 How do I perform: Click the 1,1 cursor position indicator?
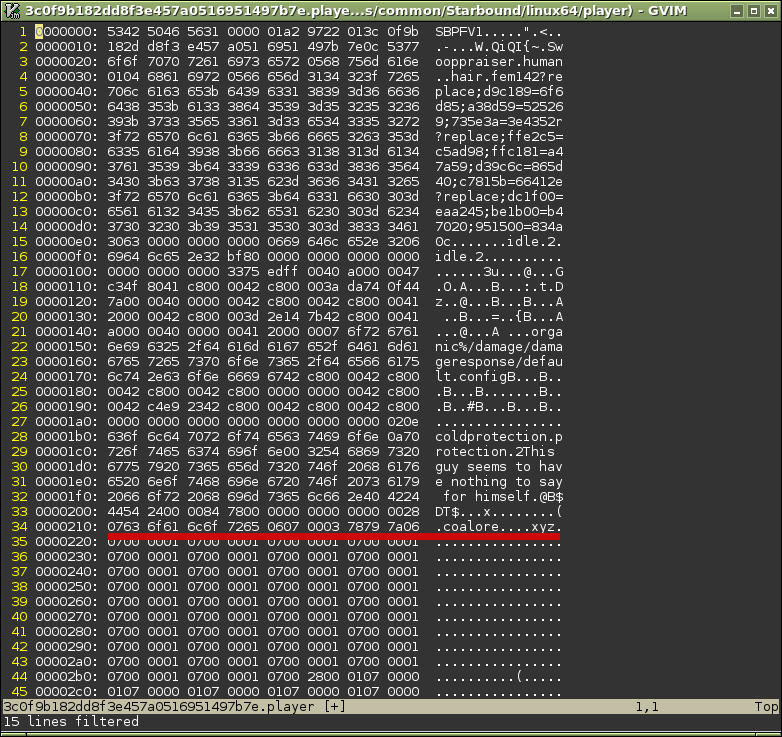pos(647,707)
